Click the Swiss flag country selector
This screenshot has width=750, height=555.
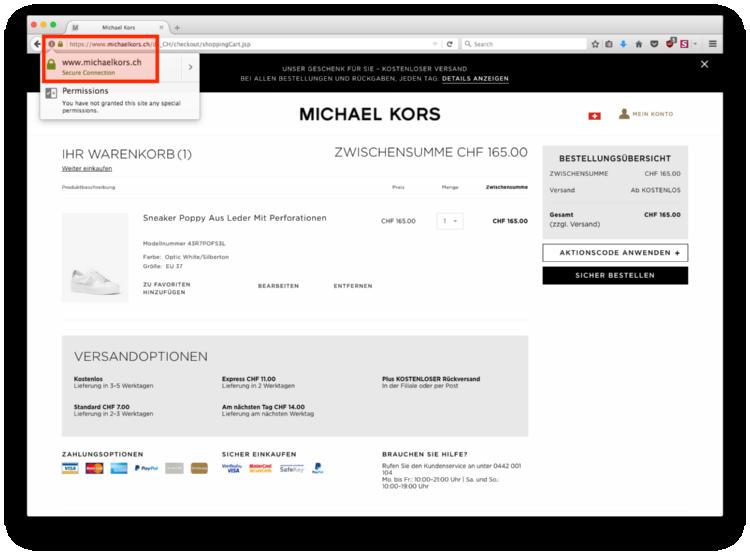point(595,116)
